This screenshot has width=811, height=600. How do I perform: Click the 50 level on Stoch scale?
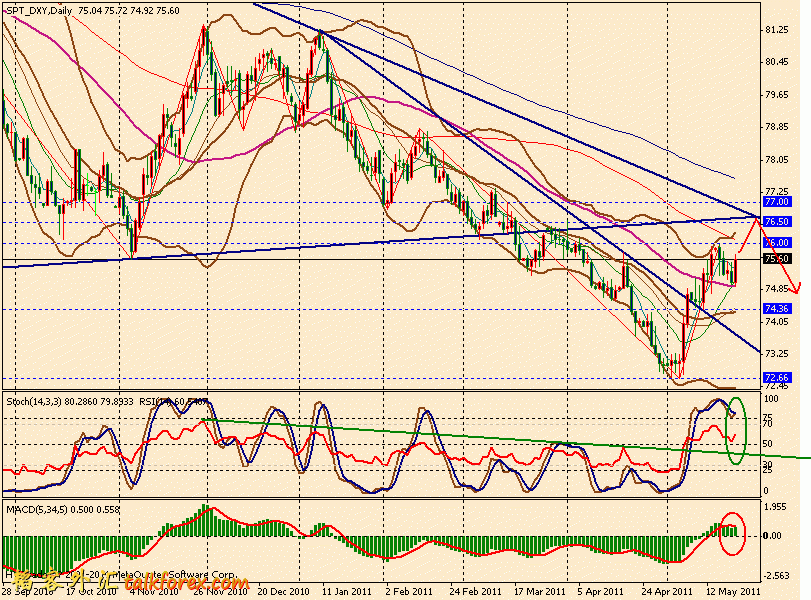tap(768, 444)
